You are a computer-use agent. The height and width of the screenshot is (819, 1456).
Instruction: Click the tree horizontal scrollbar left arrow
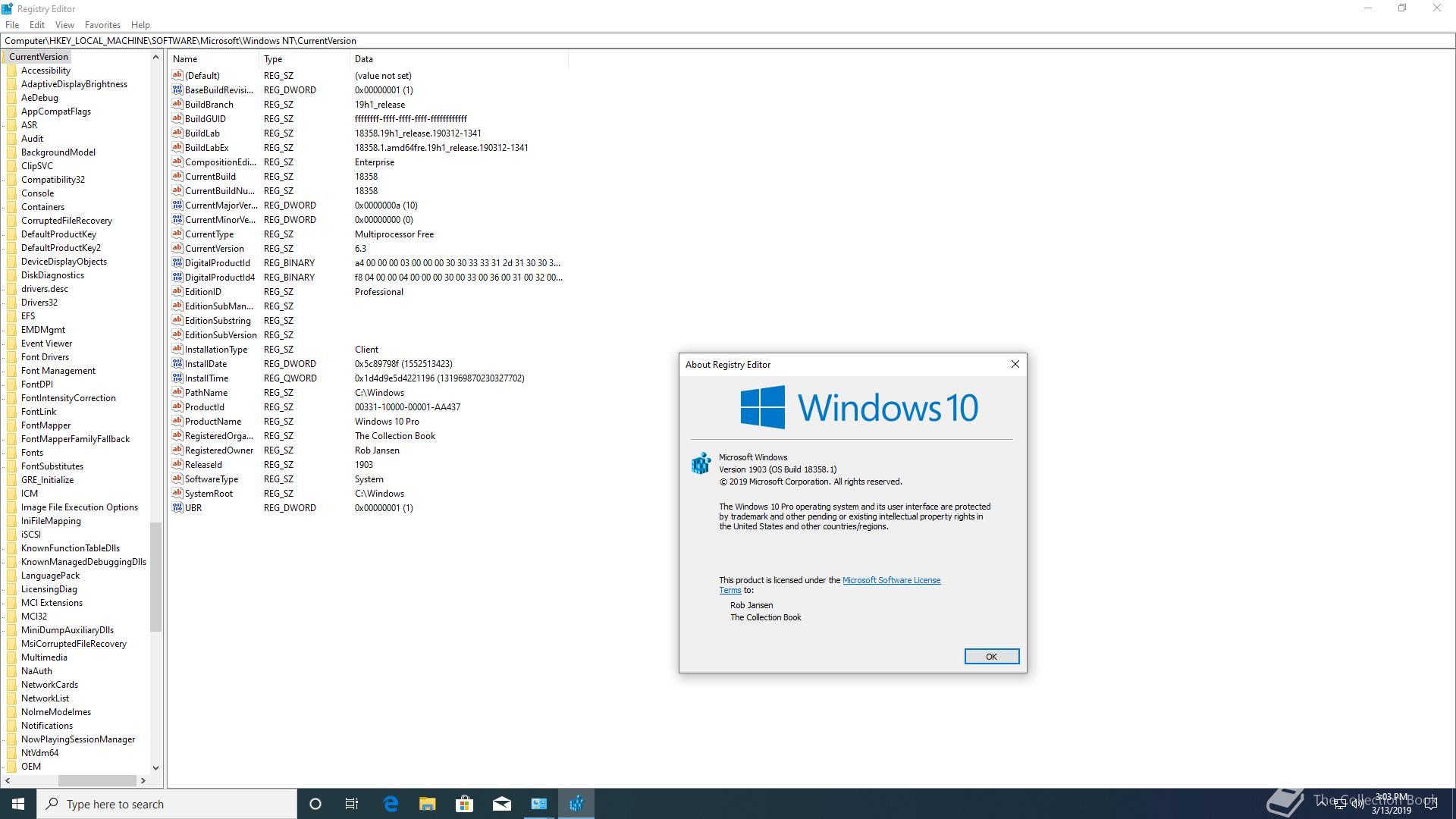pos(8,780)
